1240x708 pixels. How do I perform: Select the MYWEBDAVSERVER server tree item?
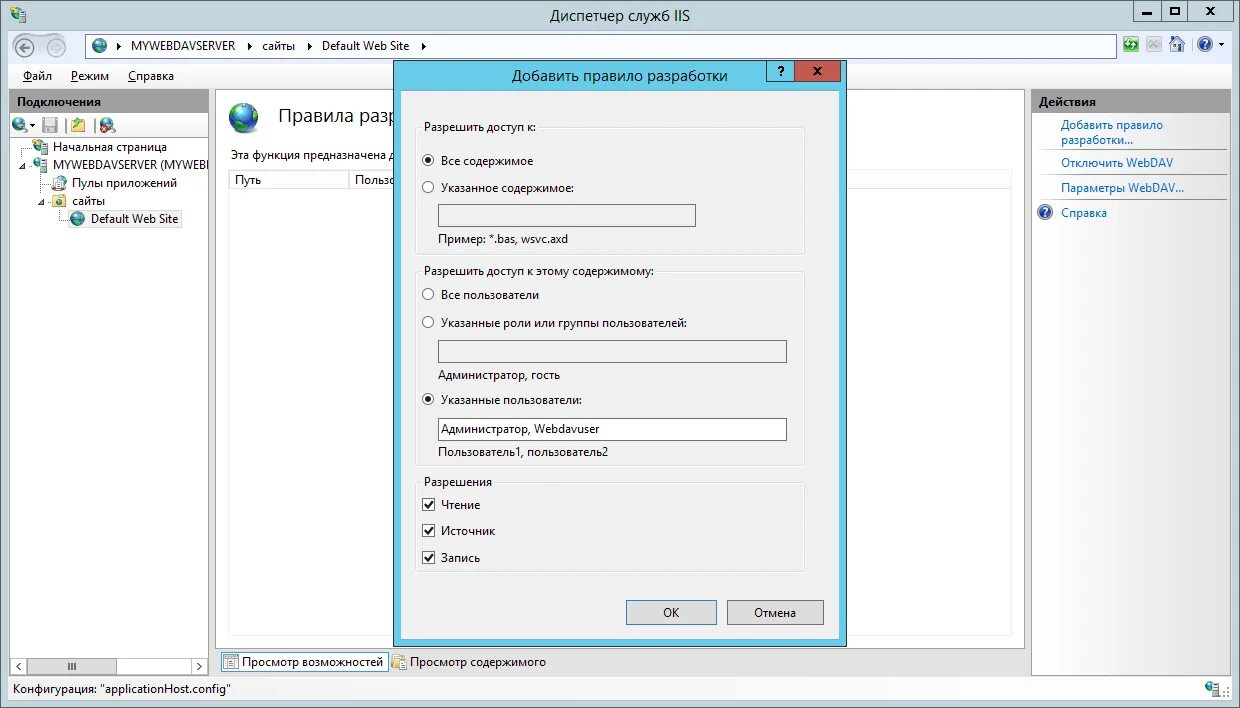[x=130, y=165]
